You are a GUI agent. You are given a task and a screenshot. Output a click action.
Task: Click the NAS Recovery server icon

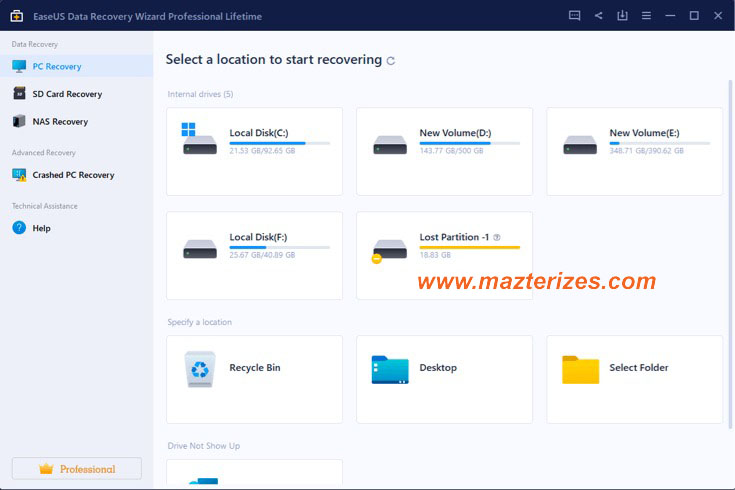pyautogui.click(x=19, y=121)
